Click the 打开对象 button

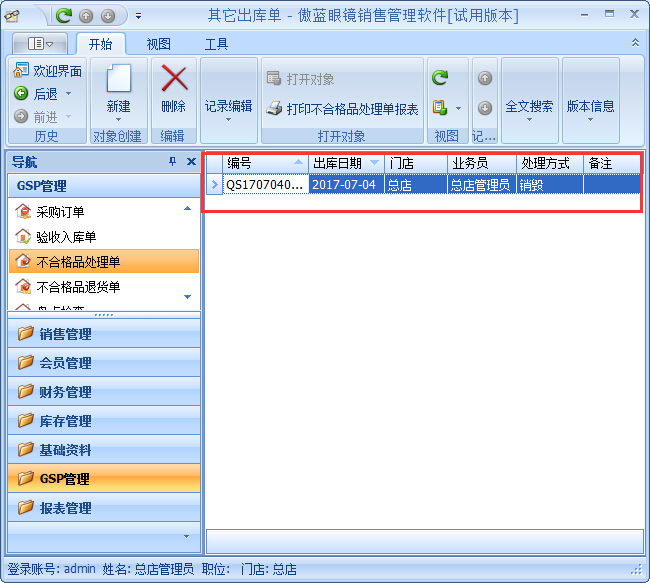point(301,79)
